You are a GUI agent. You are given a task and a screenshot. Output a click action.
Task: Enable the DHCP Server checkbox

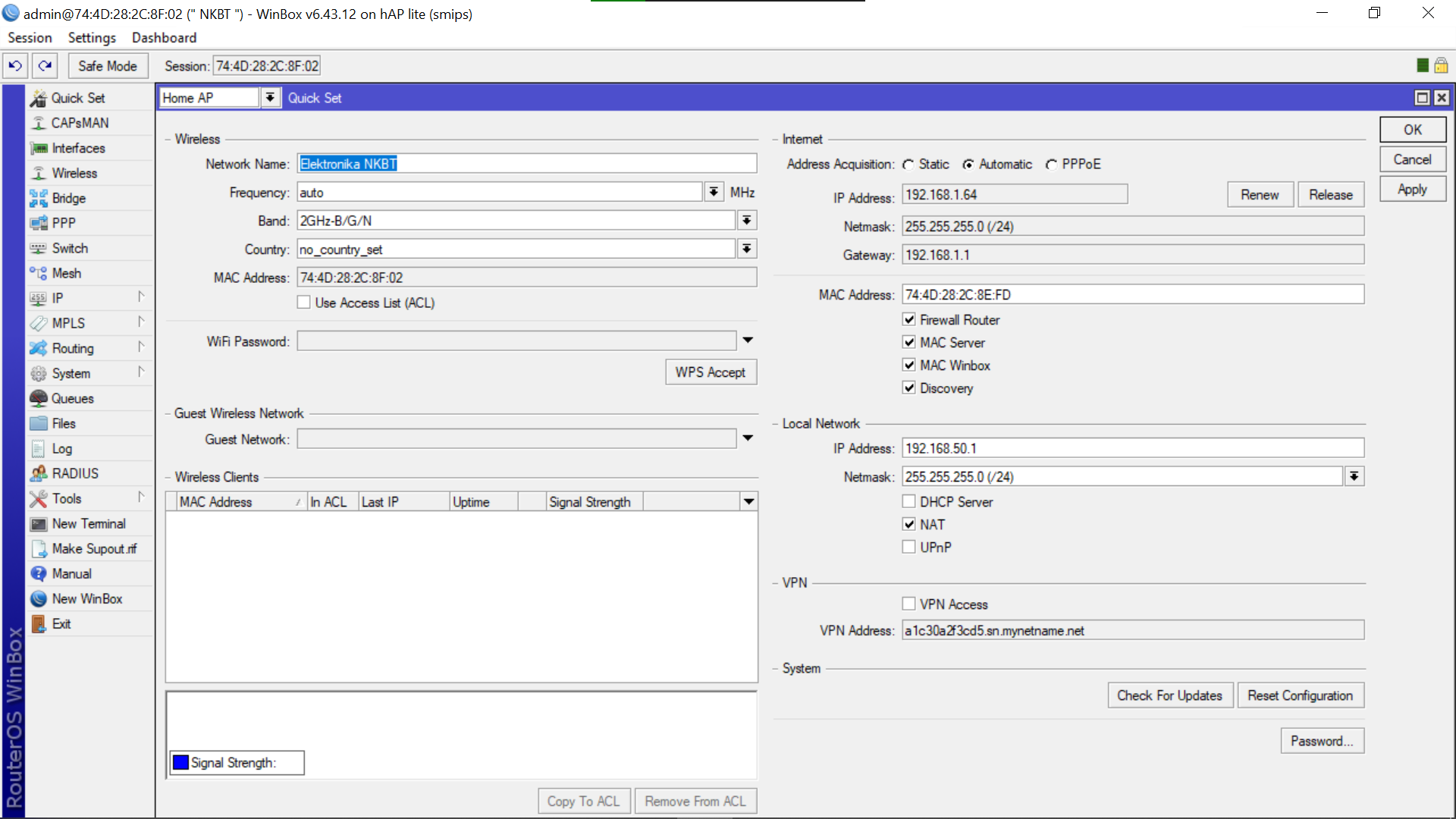(908, 501)
